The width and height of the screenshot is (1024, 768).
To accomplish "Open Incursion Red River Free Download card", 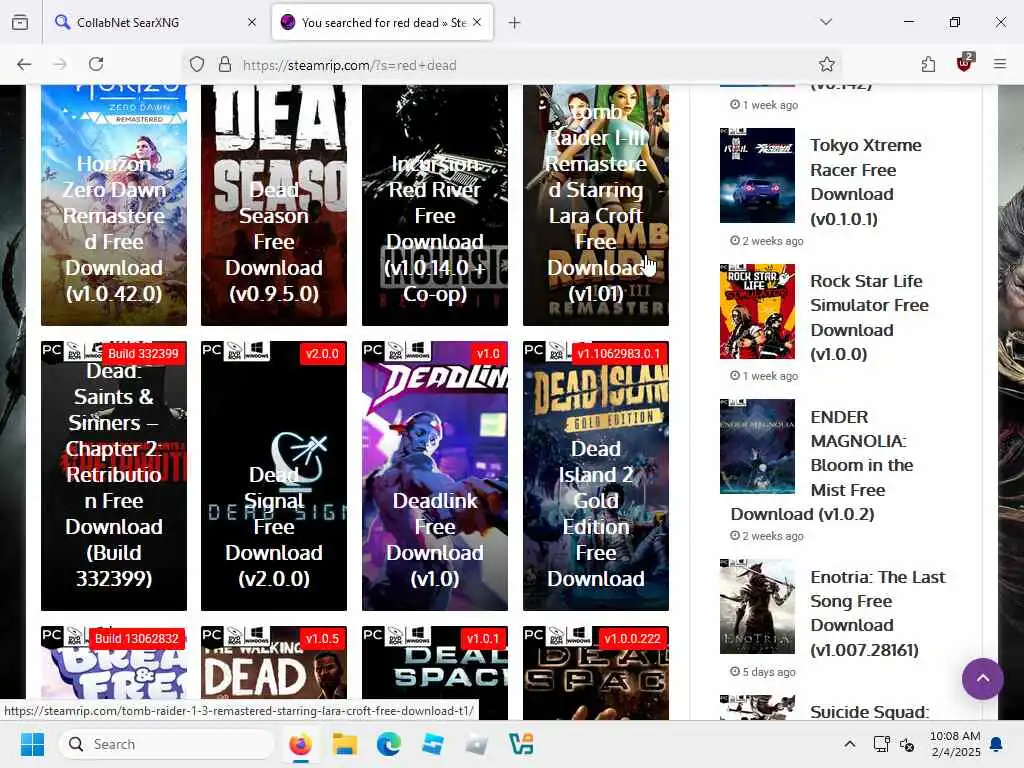I will point(435,205).
